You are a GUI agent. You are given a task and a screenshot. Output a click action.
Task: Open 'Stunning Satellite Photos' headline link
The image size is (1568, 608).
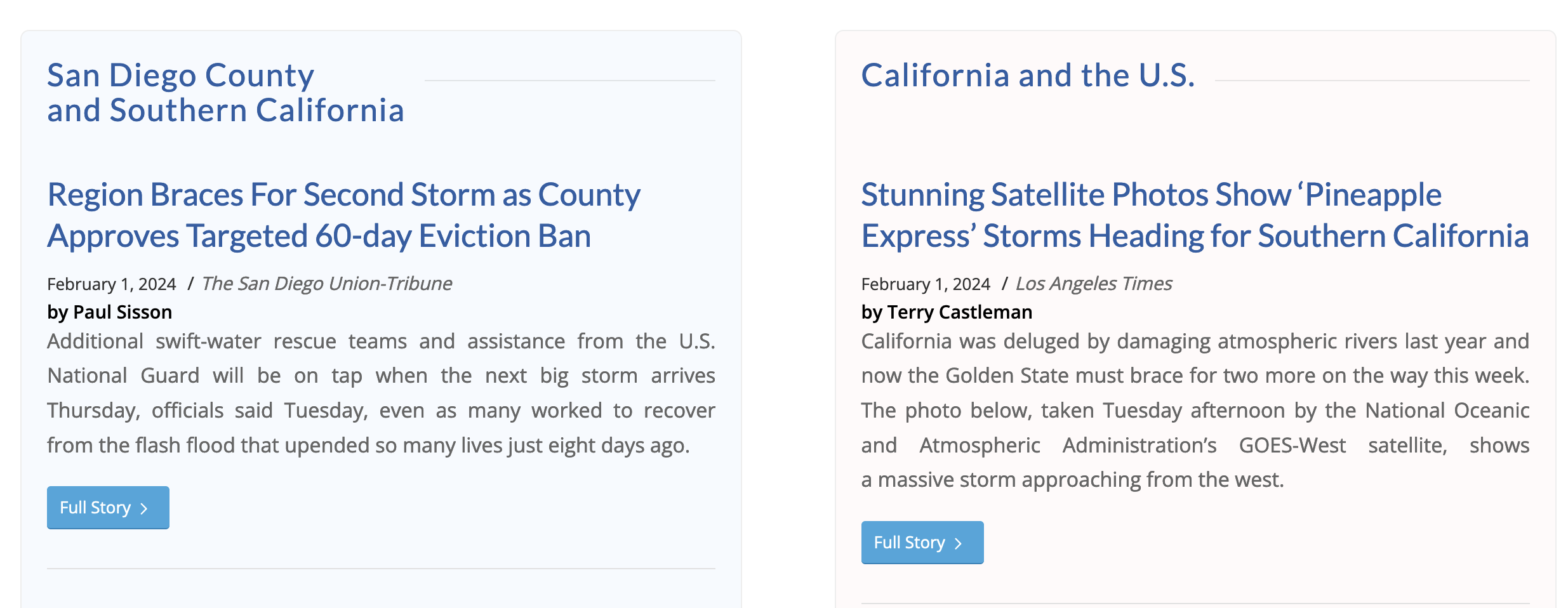tap(1195, 215)
